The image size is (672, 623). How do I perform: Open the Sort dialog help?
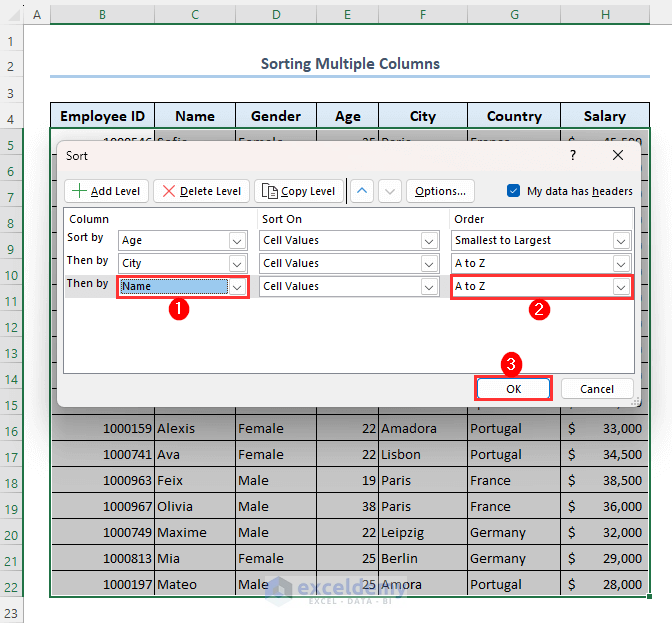pos(573,156)
